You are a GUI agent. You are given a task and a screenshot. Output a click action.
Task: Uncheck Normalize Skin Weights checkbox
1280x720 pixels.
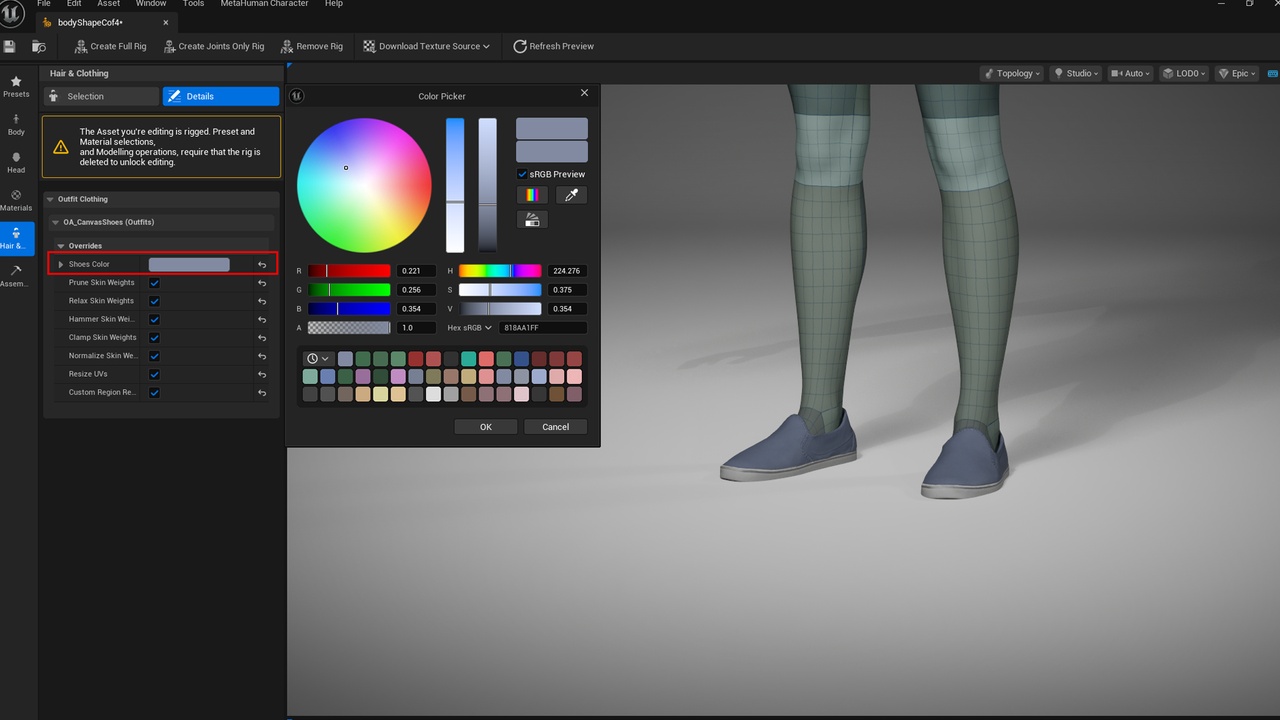[154, 356]
